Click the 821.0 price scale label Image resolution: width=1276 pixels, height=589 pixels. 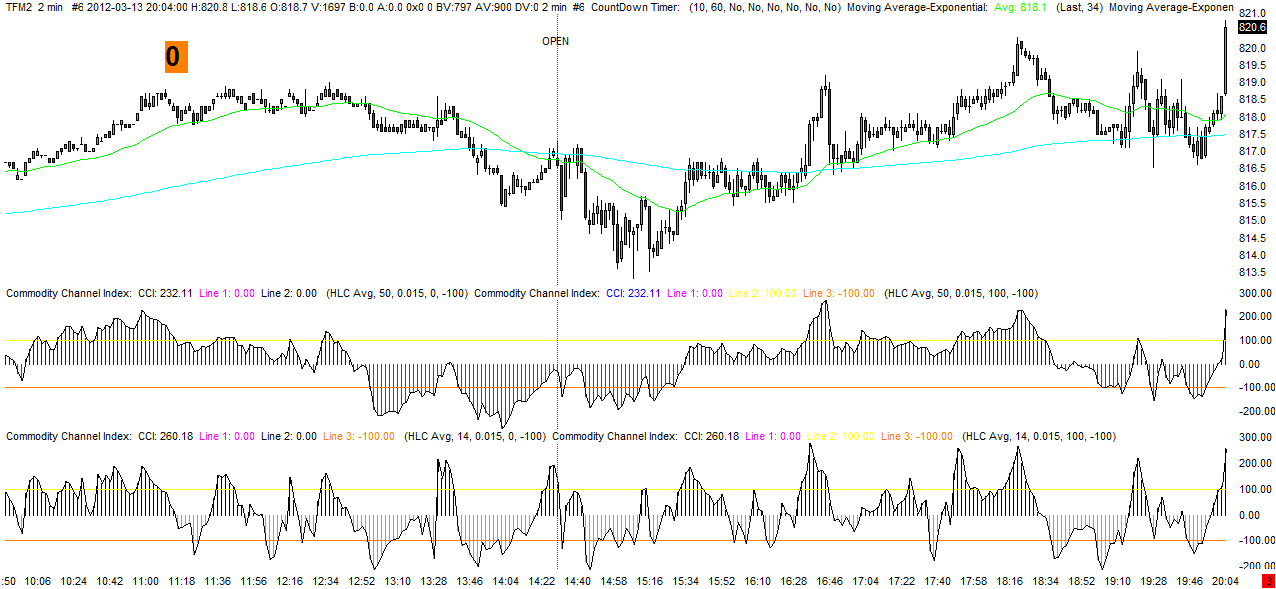pyautogui.click(x=1253, y=13)
